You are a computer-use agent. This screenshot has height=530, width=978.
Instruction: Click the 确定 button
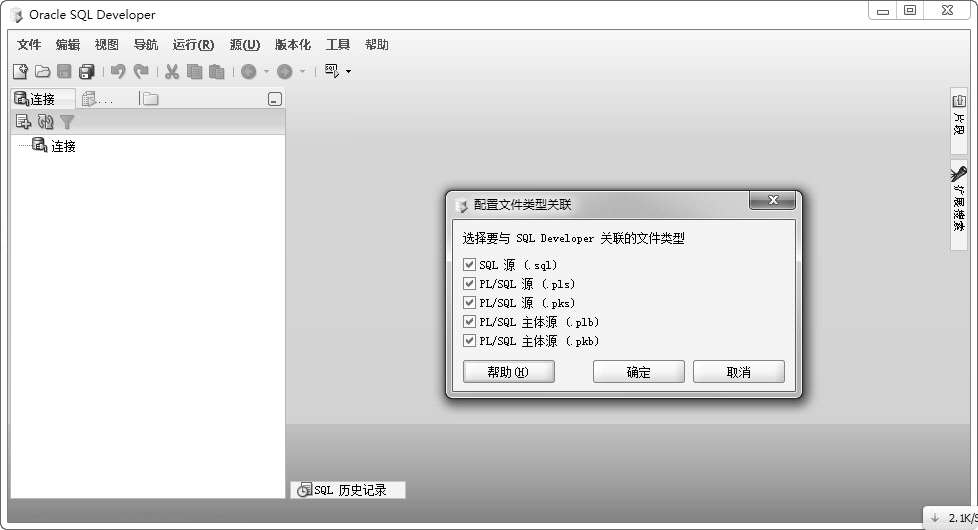tap(639, 372)
